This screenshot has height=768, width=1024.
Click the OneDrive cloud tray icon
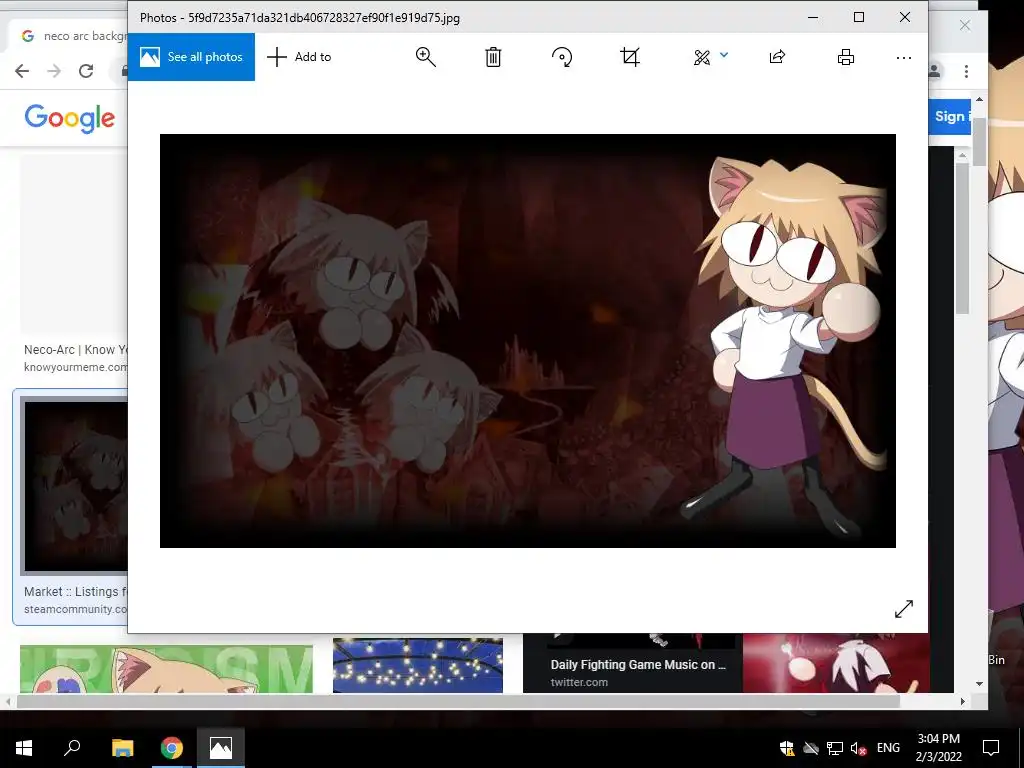811,748
